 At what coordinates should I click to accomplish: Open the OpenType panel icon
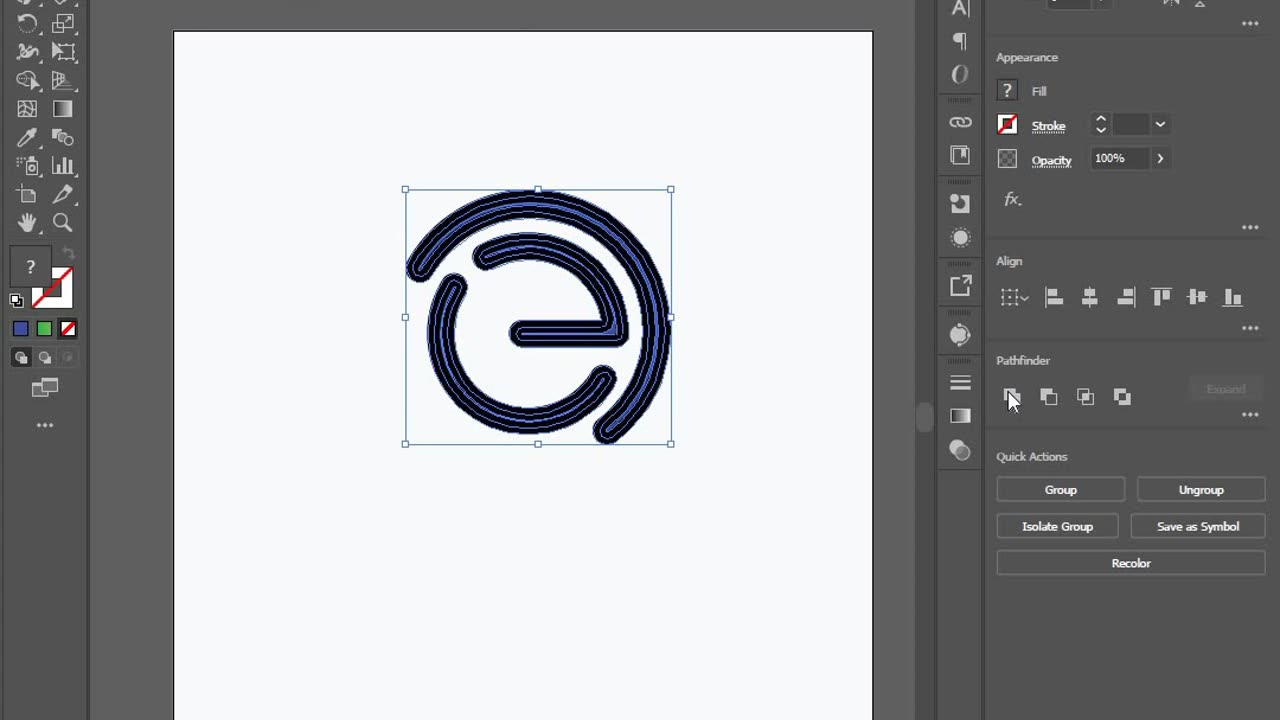pyautogui.click(x=960, y=75)
